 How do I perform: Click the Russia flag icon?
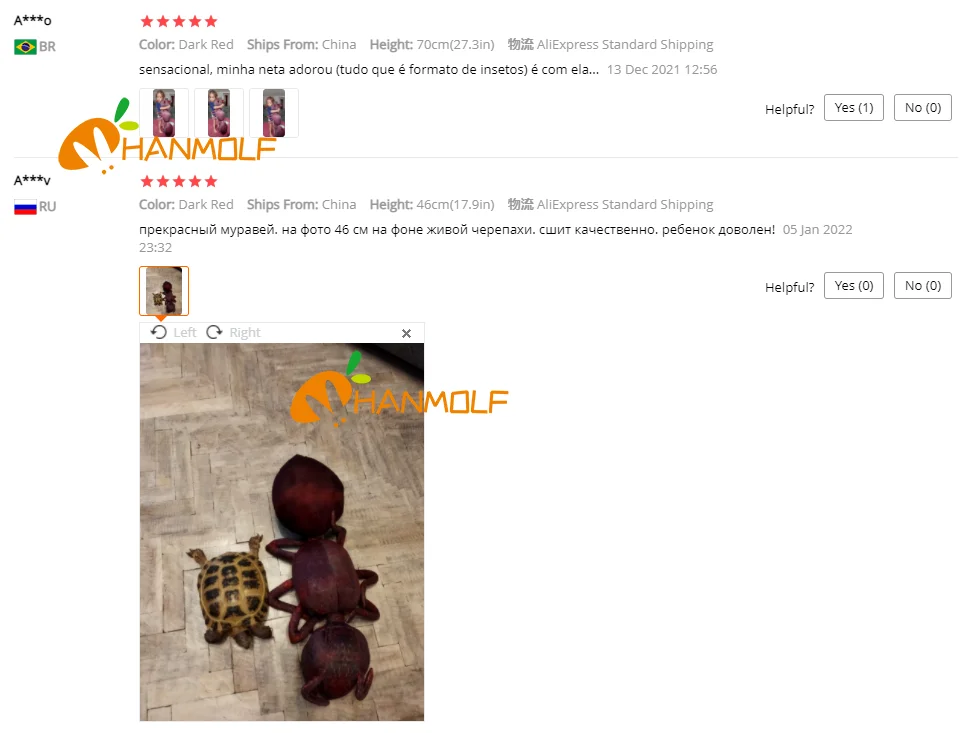tap(25, 207)
